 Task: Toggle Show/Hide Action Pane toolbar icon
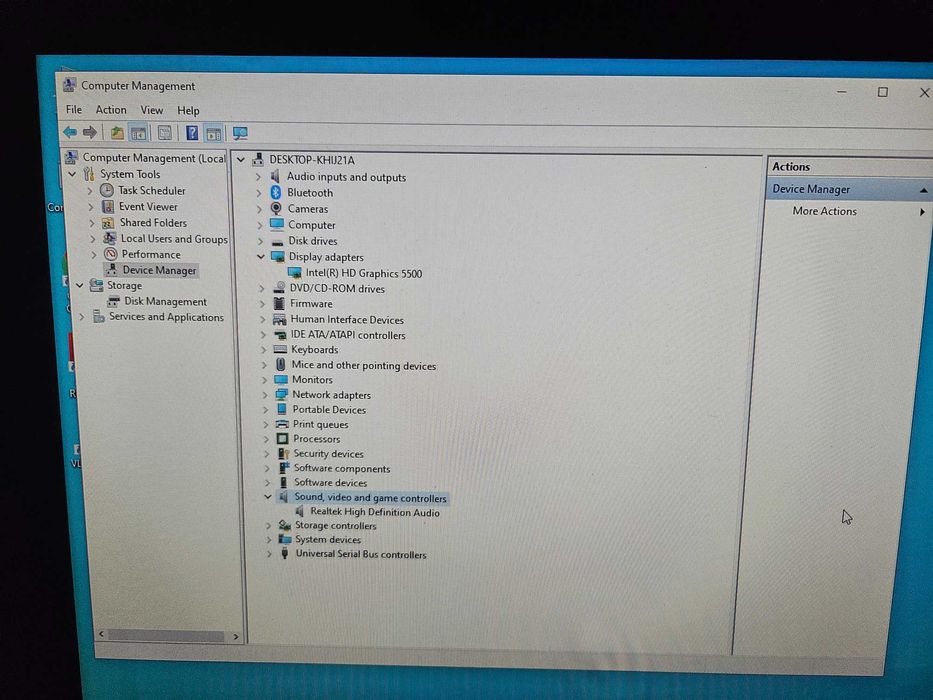tap(214, 134)
